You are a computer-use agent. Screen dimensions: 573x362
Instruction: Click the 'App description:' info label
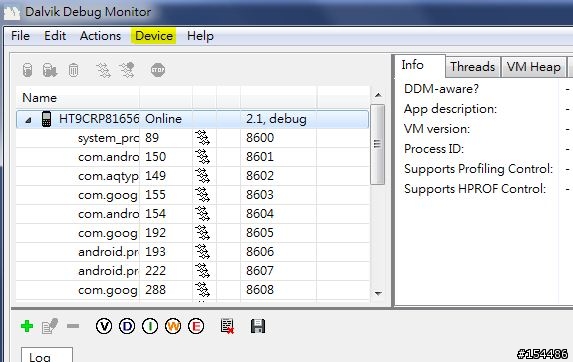[450, 109]
